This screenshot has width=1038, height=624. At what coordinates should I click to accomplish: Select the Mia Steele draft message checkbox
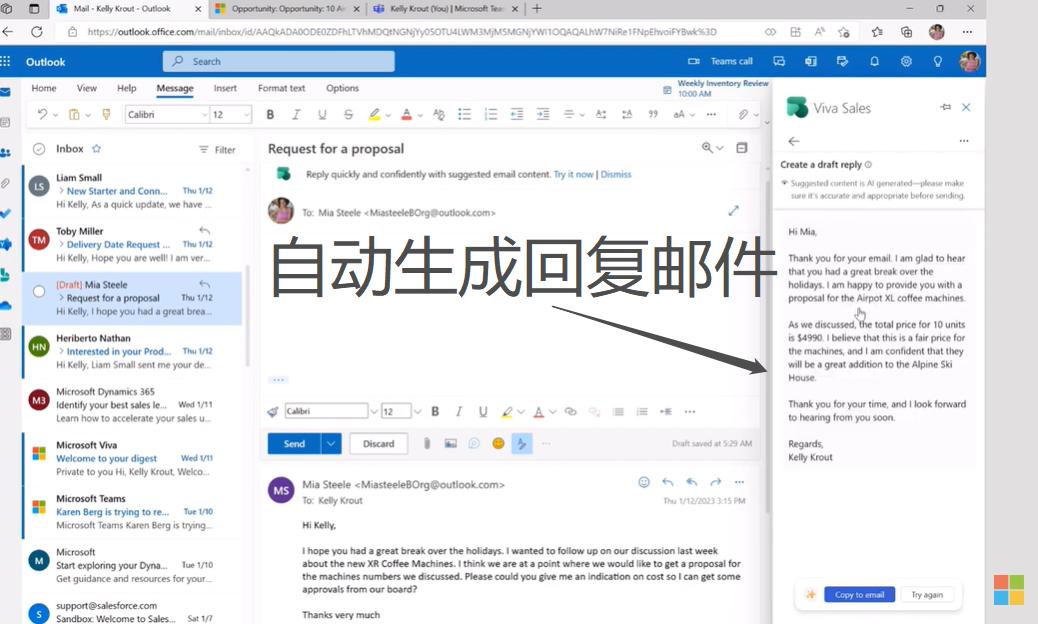[x=39, y=291]
